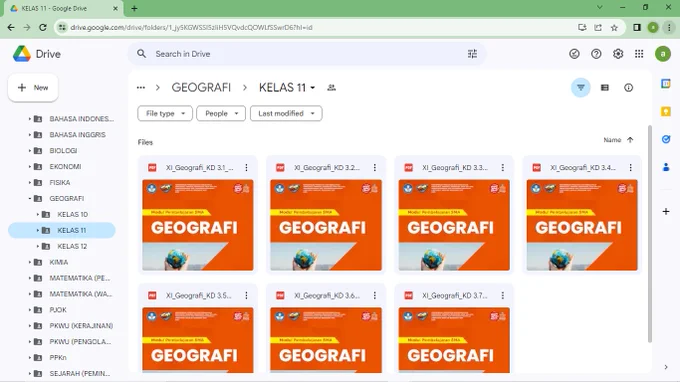This screenshot has width=680, height=382.
Task: Open more actions for XI_Geografi_KD 3.1
Action: [246, 167]
